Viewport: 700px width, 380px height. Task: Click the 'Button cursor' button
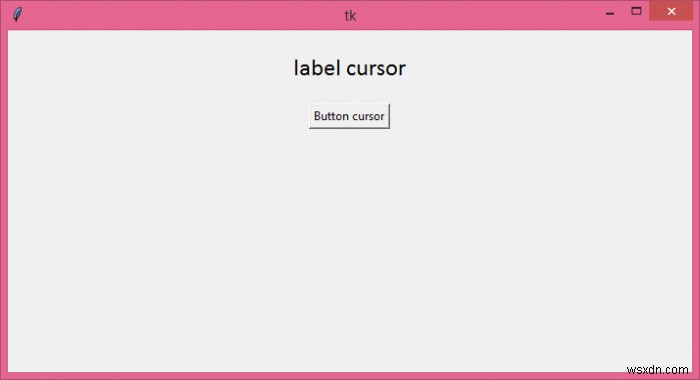click(x=349, y=116)
